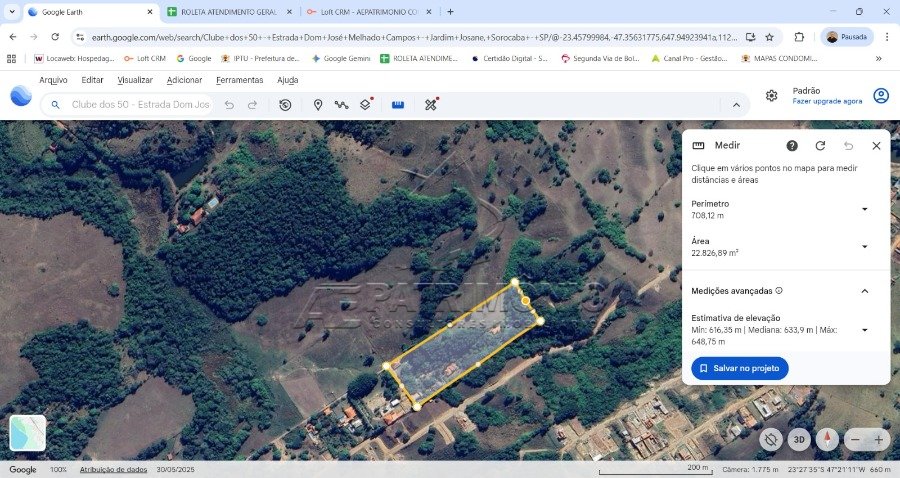This screenshot has height=478, width=900.
Task: Click the compass north indicator
Action: 827,440
